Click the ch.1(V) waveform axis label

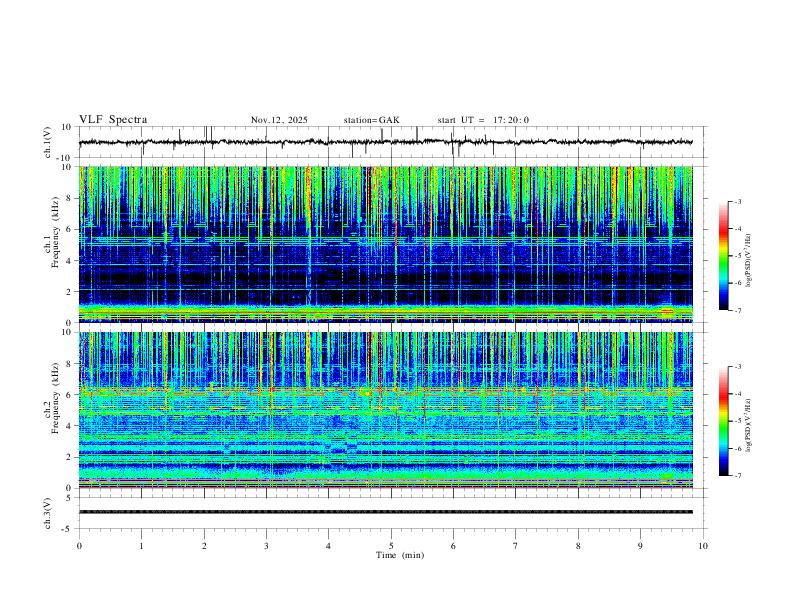click(48, 142)
